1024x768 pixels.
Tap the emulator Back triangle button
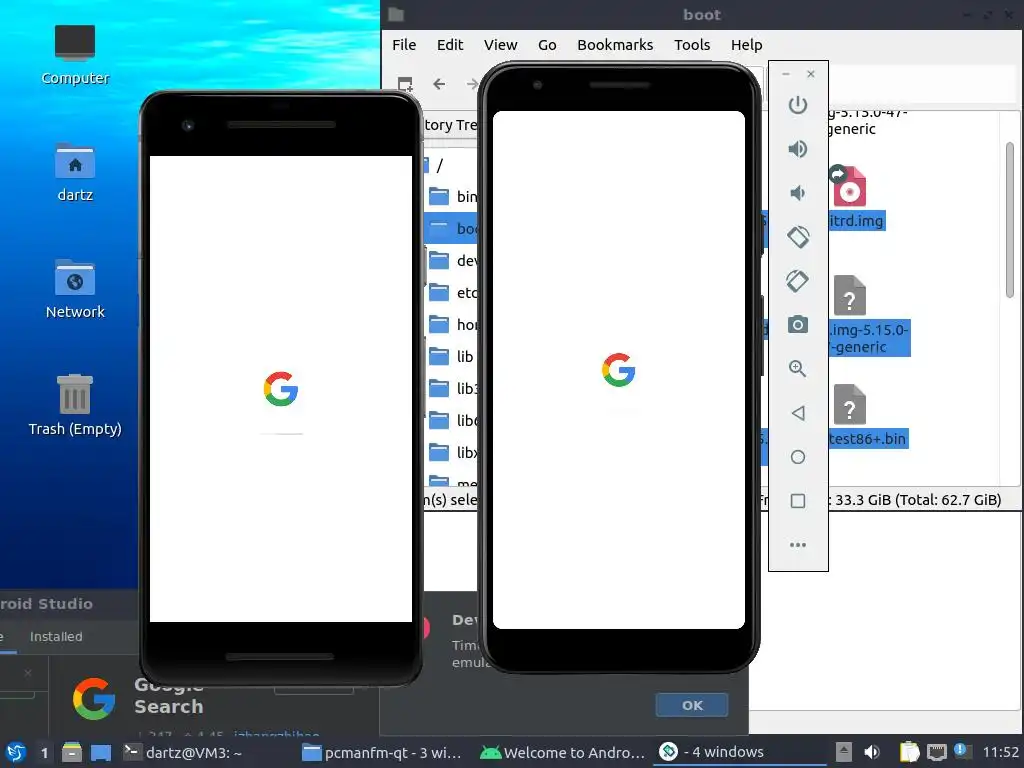tap(797, 413)
